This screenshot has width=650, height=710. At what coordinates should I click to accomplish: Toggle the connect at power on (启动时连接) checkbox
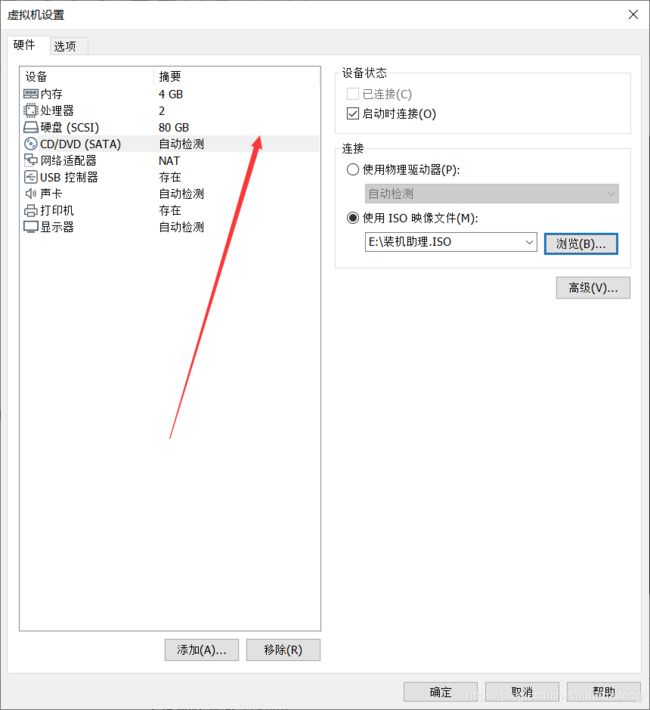(x=353, y=113)
